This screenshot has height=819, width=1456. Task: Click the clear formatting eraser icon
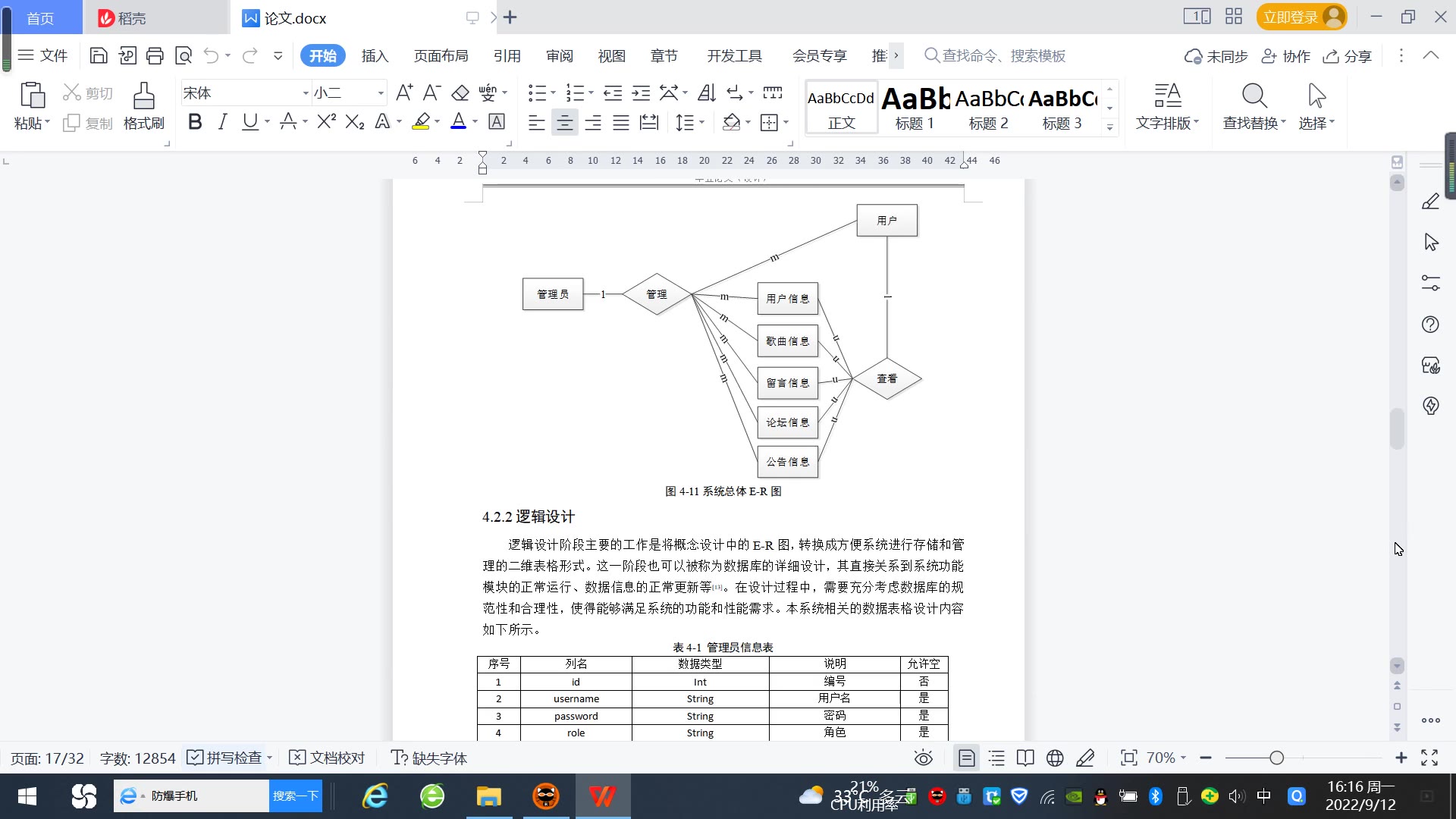460,93
